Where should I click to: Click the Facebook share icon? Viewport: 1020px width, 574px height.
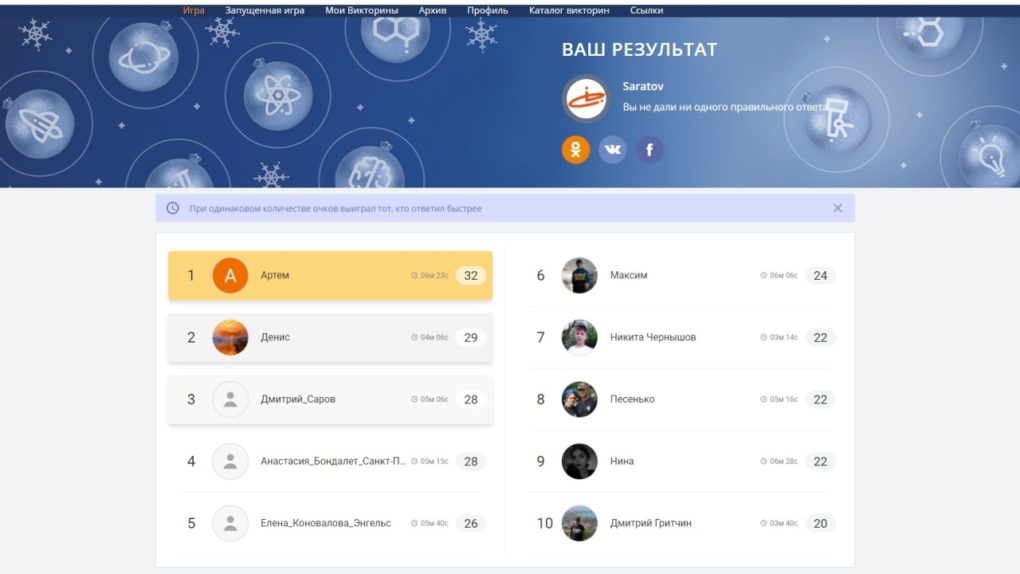pyautogui.click(x=649, y=150)
